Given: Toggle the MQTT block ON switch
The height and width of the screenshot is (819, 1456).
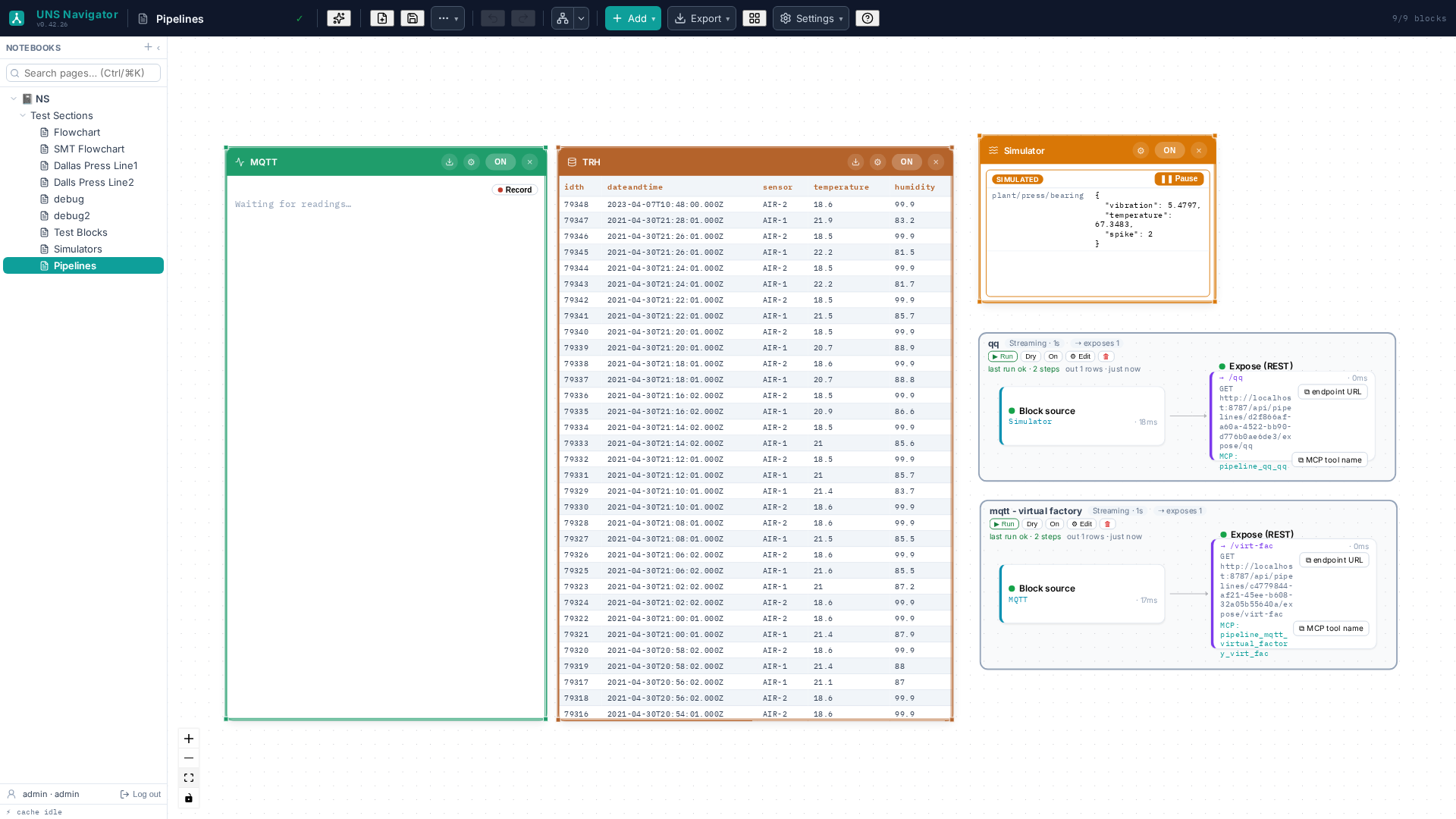Looking at the screenshot, I should [500, 162].
